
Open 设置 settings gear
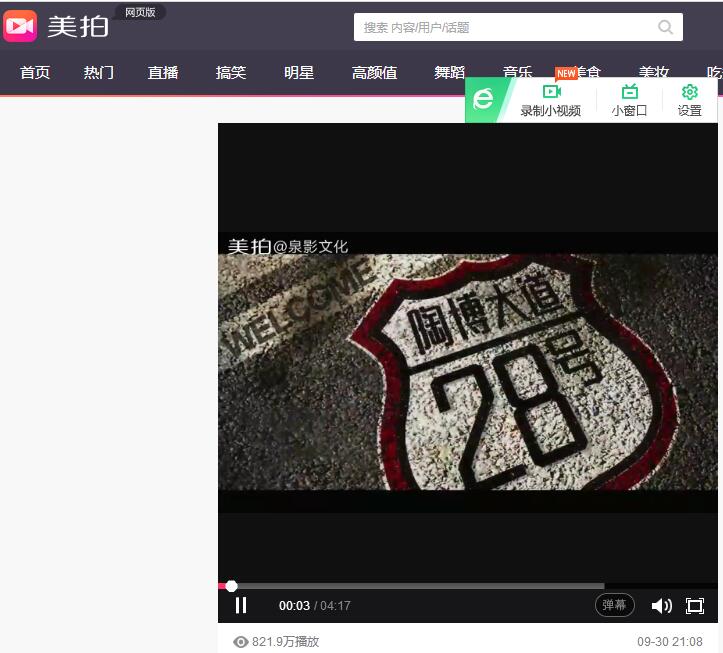(x=689, y=92)
